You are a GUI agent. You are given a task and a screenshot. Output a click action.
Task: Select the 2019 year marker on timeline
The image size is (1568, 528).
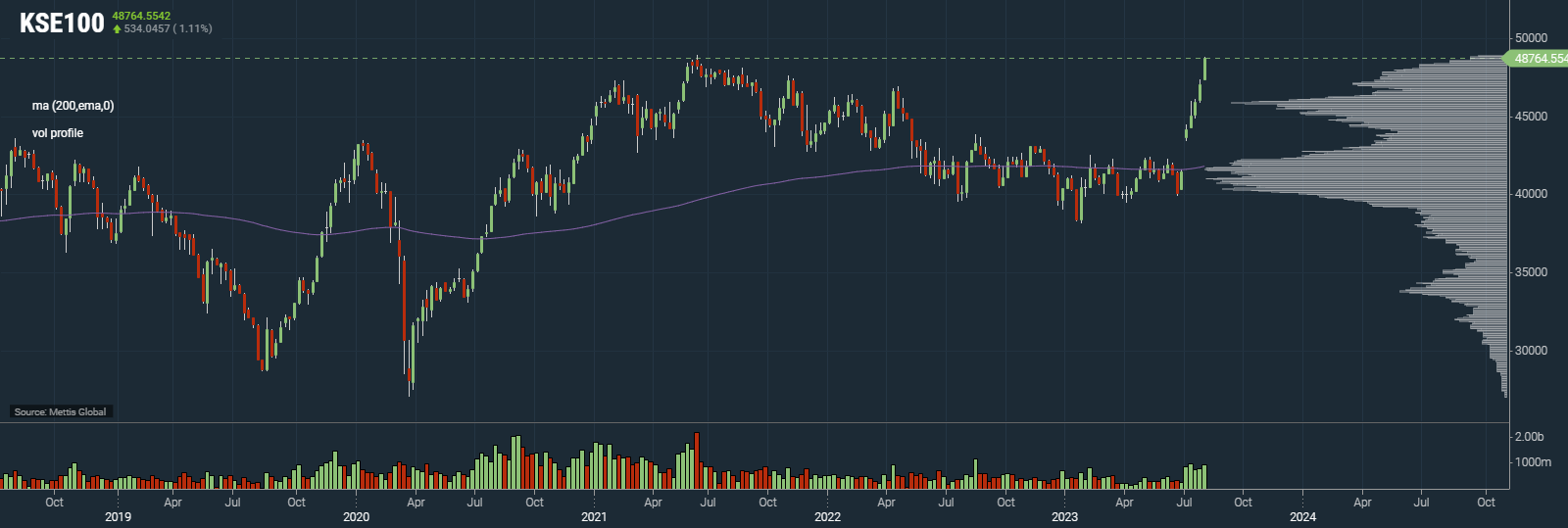118,517
